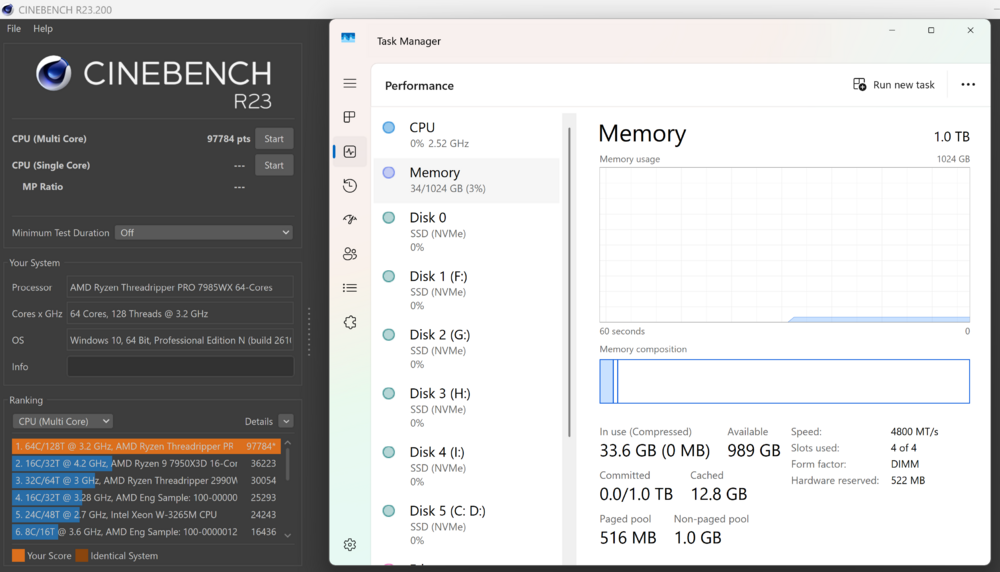Image resolution: width=1000 pixels, height=572 pixels.
Task: Open the Services puzzle icon
Action: coord(349,322)
